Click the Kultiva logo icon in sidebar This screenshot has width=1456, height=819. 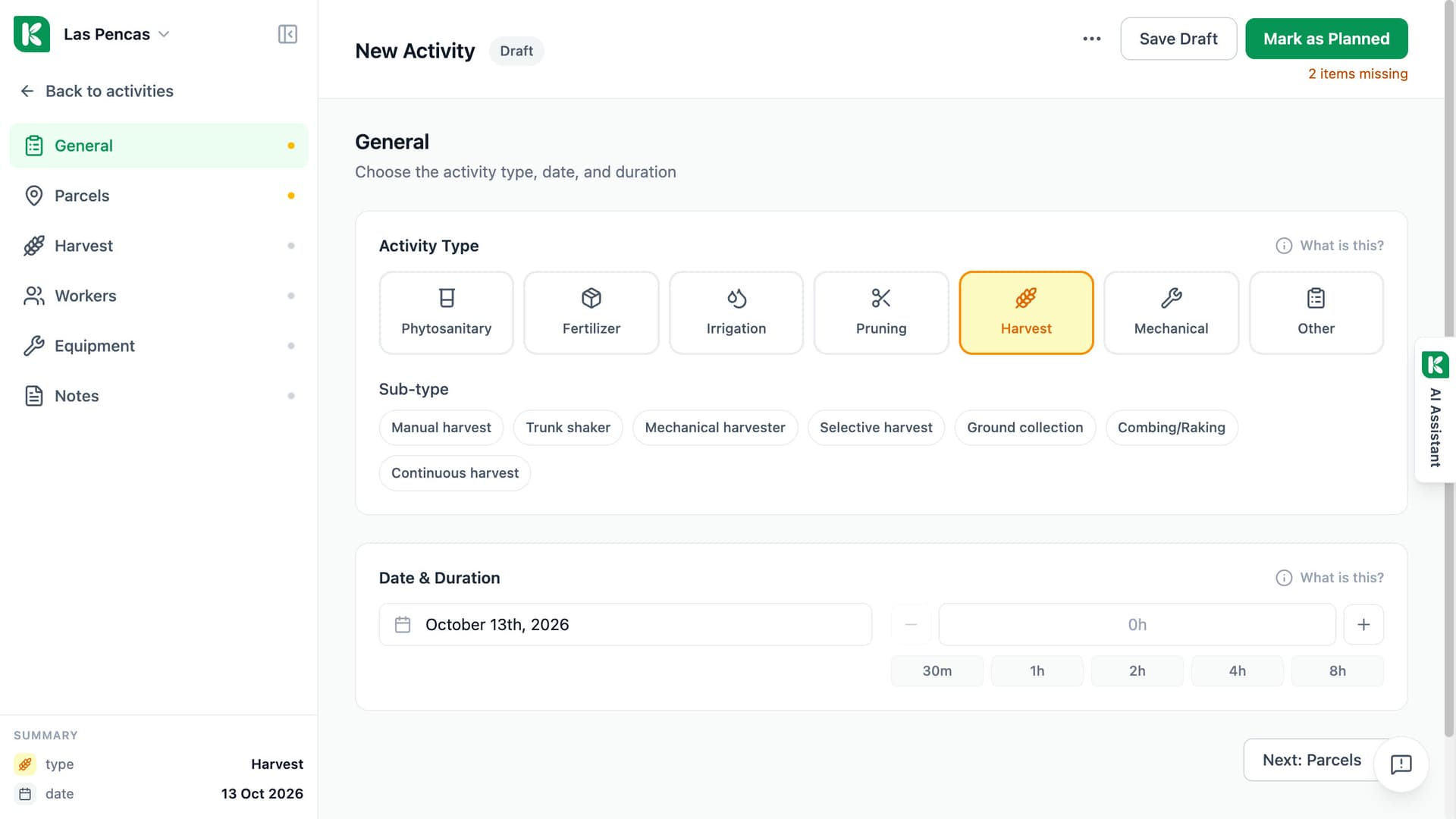tap(32, 34)
